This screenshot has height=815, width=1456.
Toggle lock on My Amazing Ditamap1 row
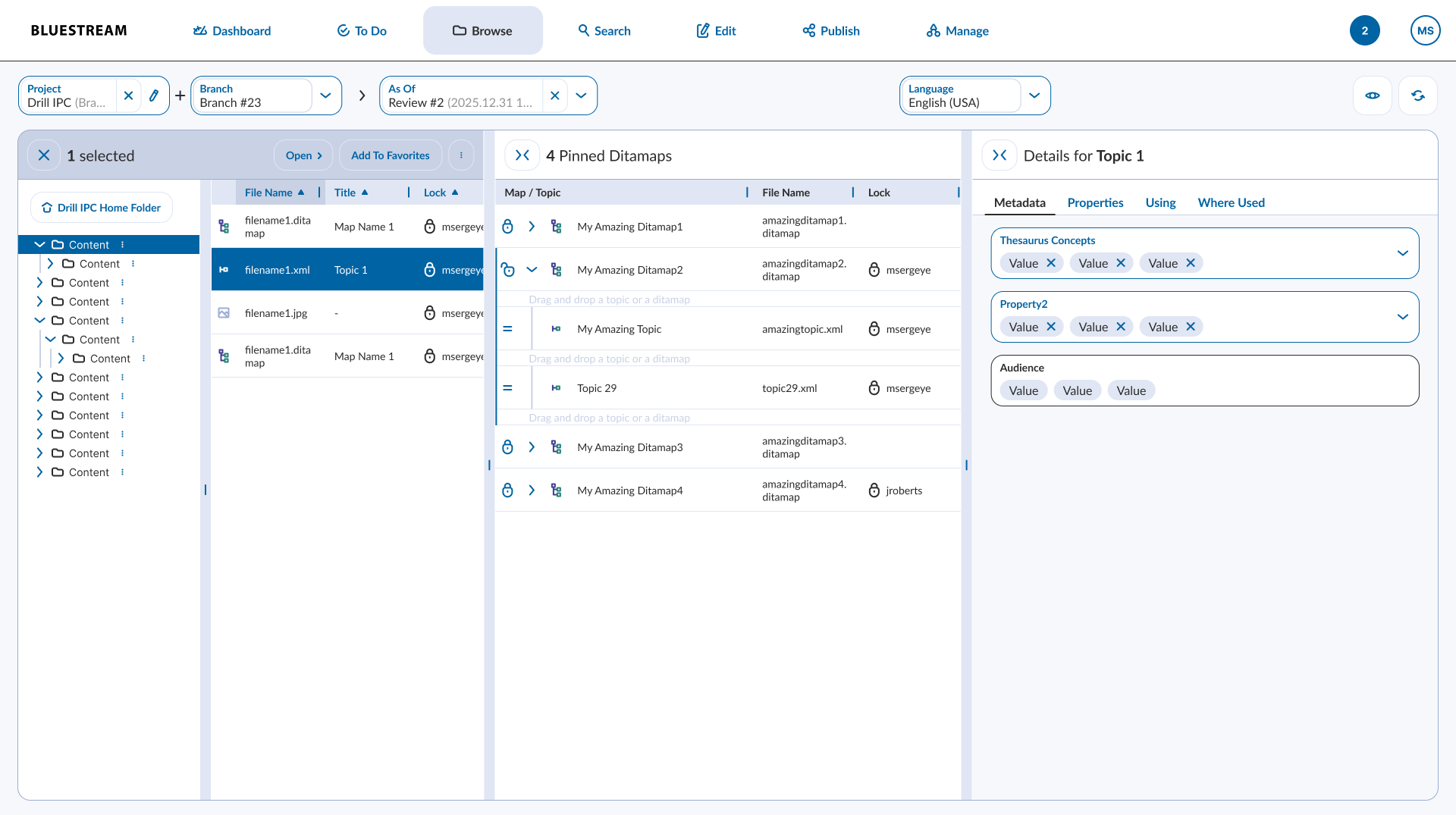508,227
